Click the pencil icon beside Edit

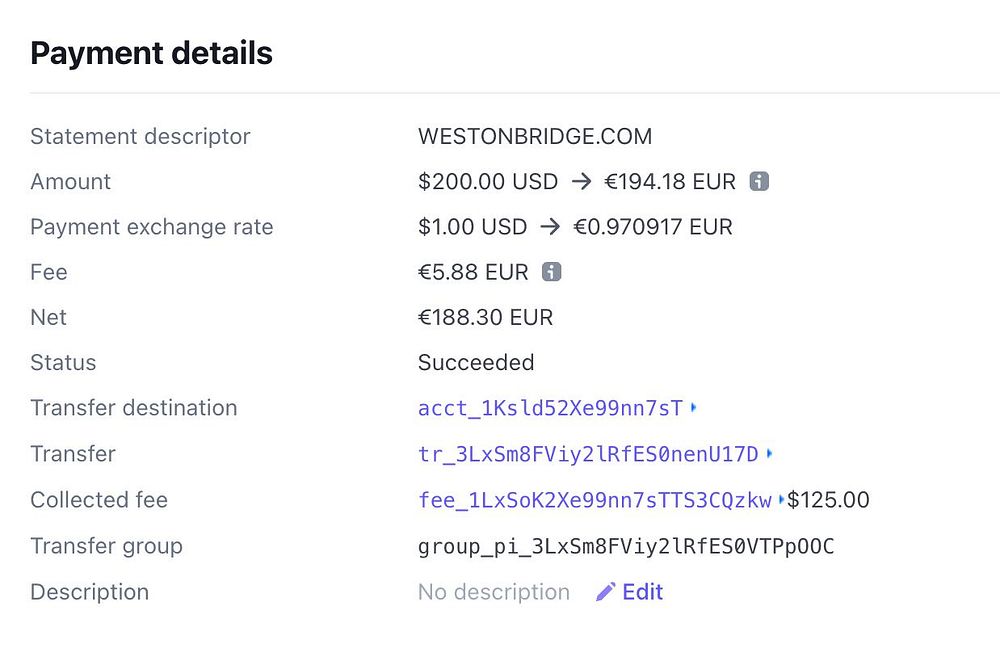tap(605, 592)
